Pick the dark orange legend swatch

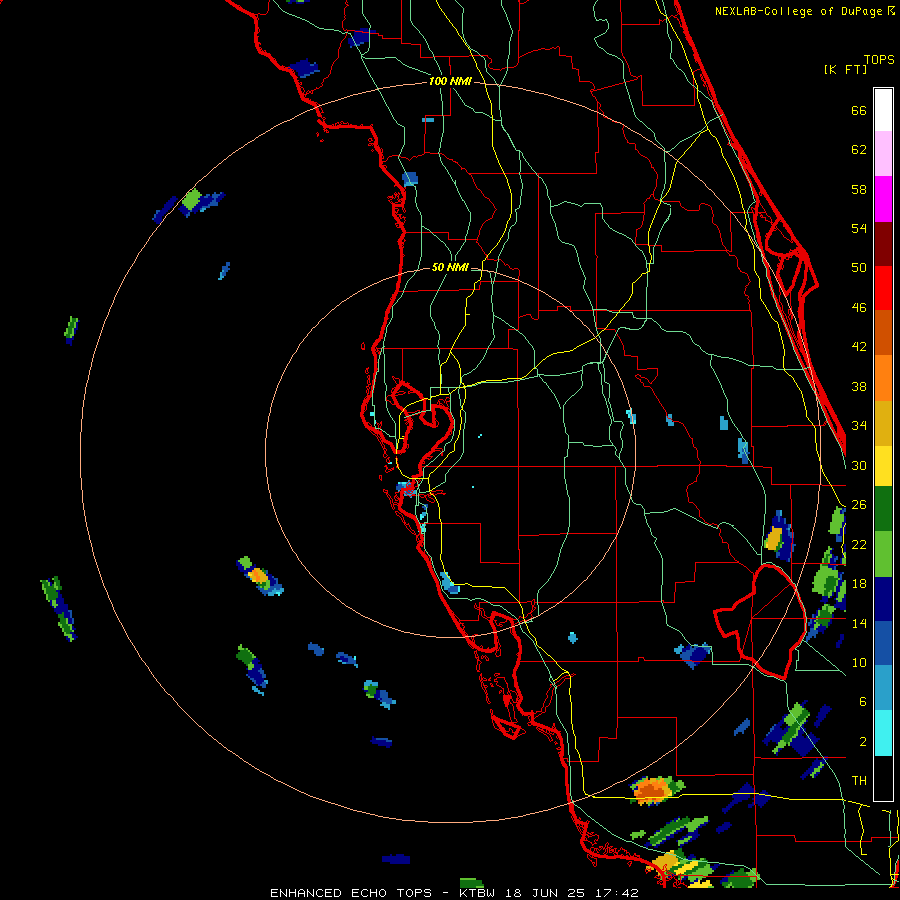(883, 332)
